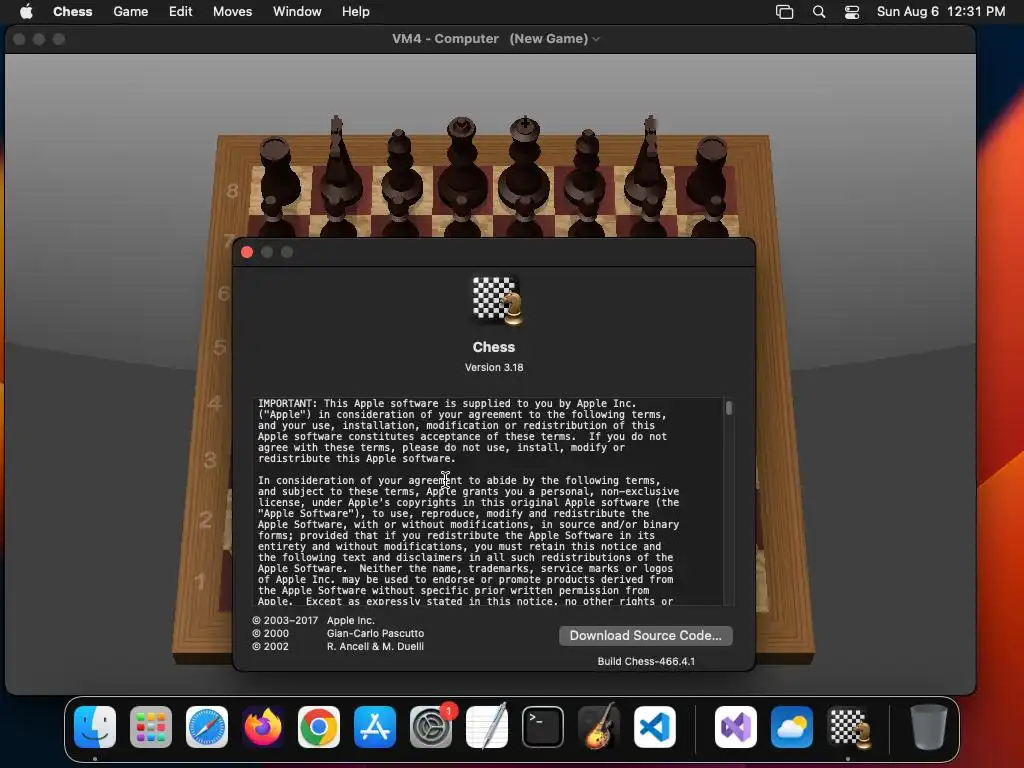Click the Build Chess-466.4.1 text
The width and height of the screenshot is (1024, 768).
[x=646, y=661]
